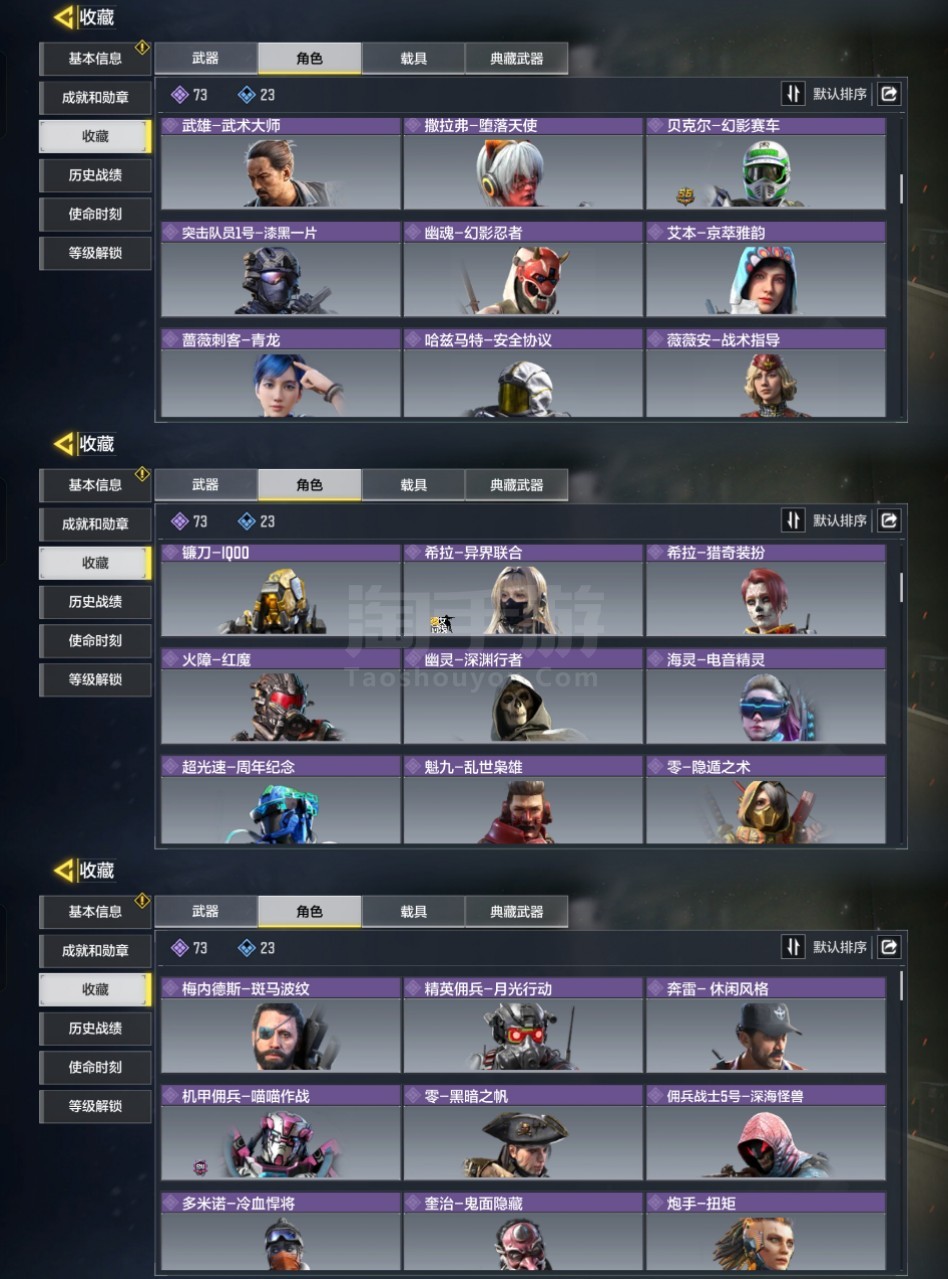Open the 武雄-武术大师 character card

[280, 163]
